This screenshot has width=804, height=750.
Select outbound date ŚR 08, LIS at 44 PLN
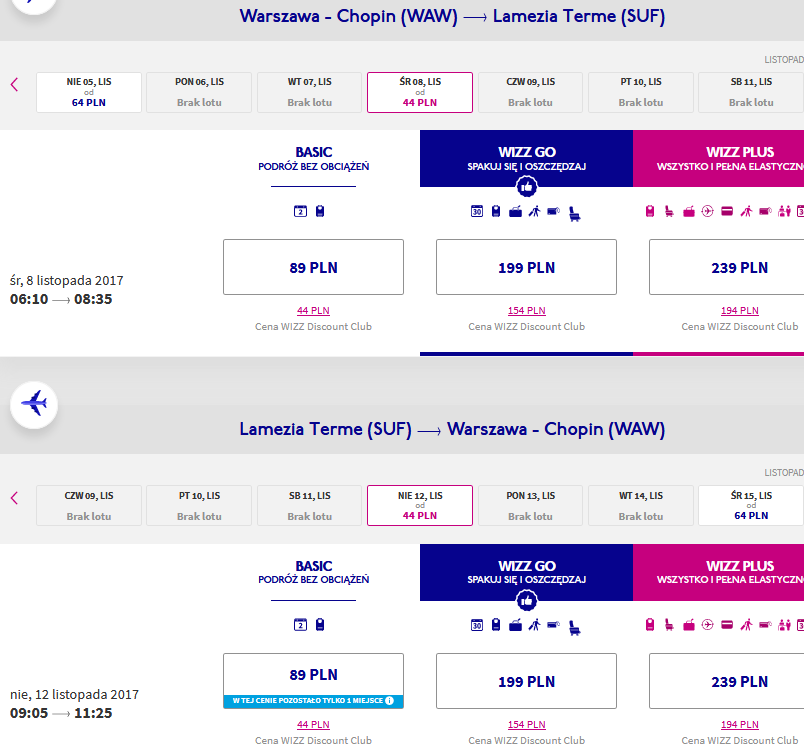(x=420, y=92)
